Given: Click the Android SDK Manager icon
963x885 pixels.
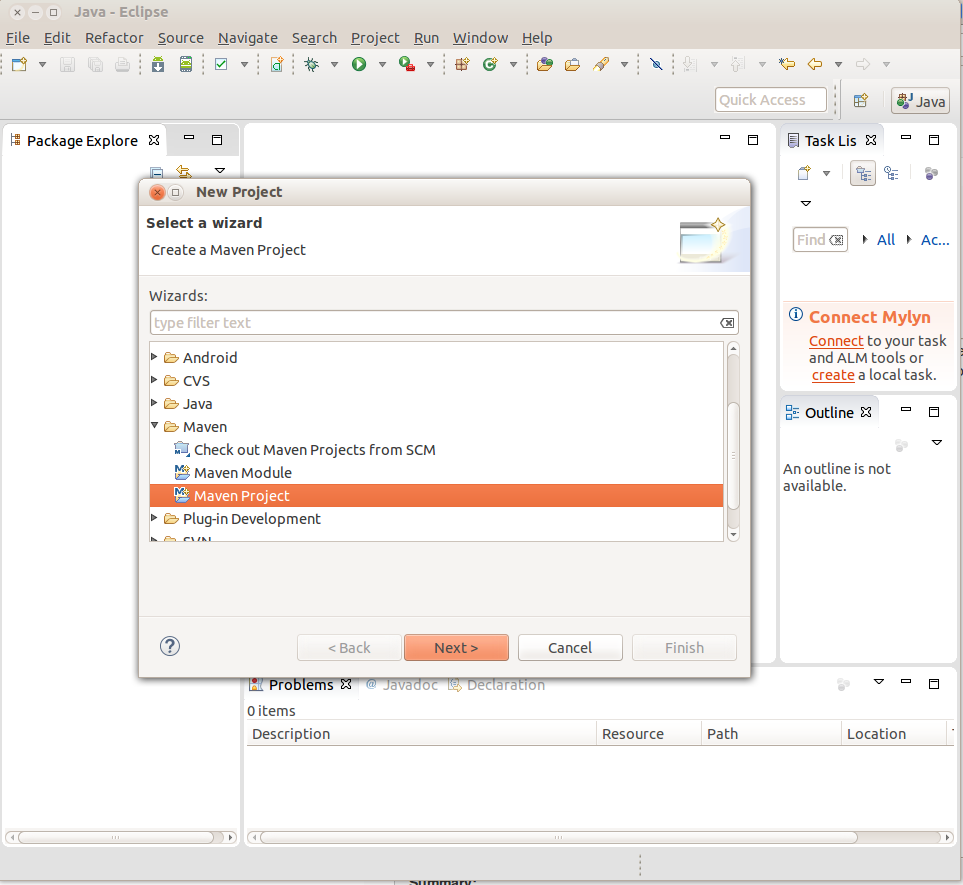Looking at the screenshot, I should click(x=158, y=64).
